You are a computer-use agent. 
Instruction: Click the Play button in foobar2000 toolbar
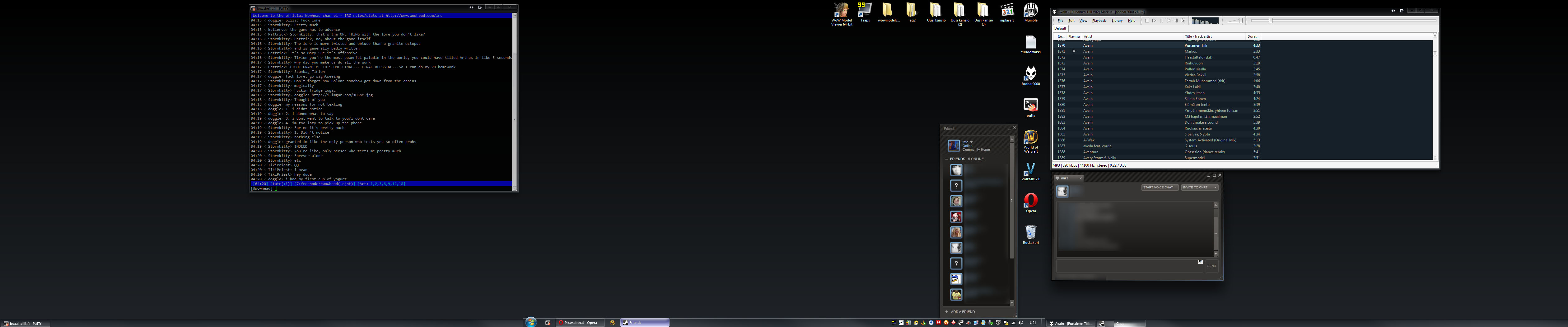[x=1154, y=21]
